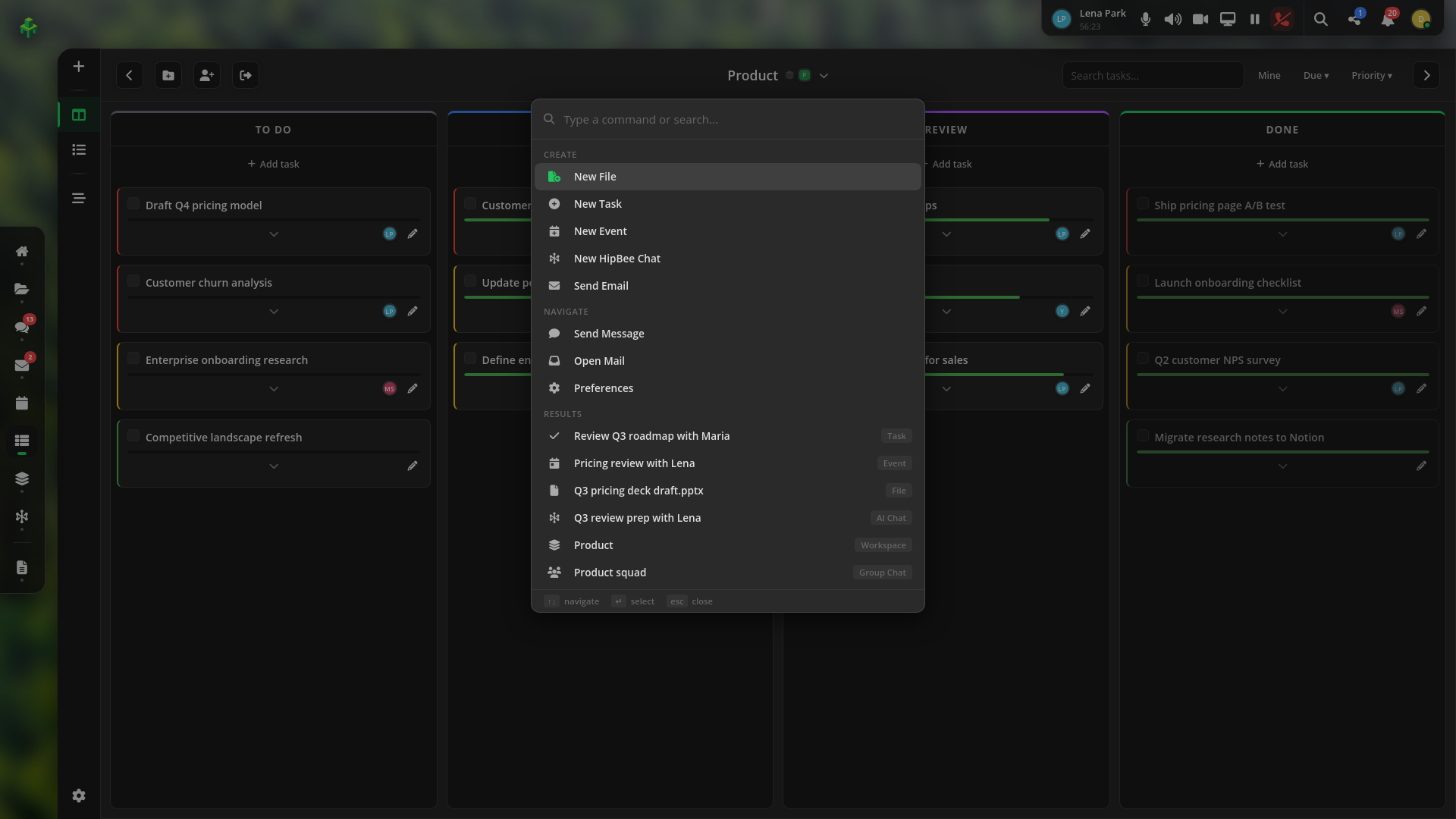Screen dimensions: 1456x819
Task: Expand Competitive landscape refresh card
Action: pos(274,466)
